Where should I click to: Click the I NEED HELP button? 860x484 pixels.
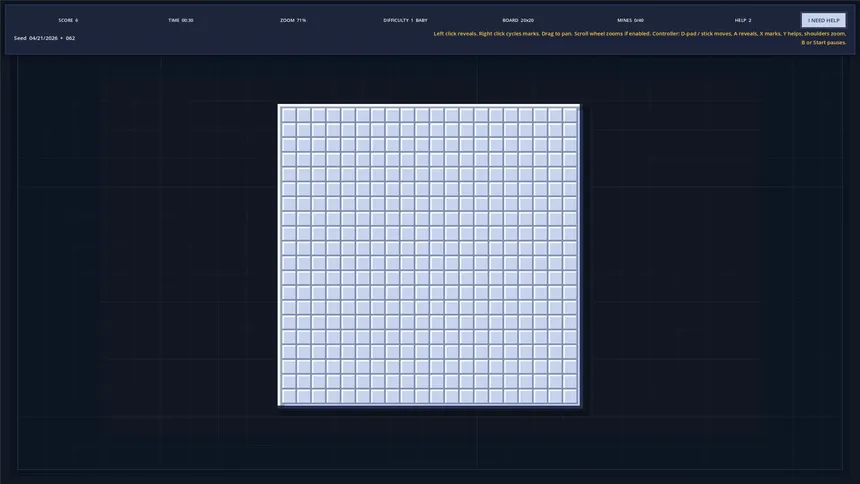click(823, 20)
